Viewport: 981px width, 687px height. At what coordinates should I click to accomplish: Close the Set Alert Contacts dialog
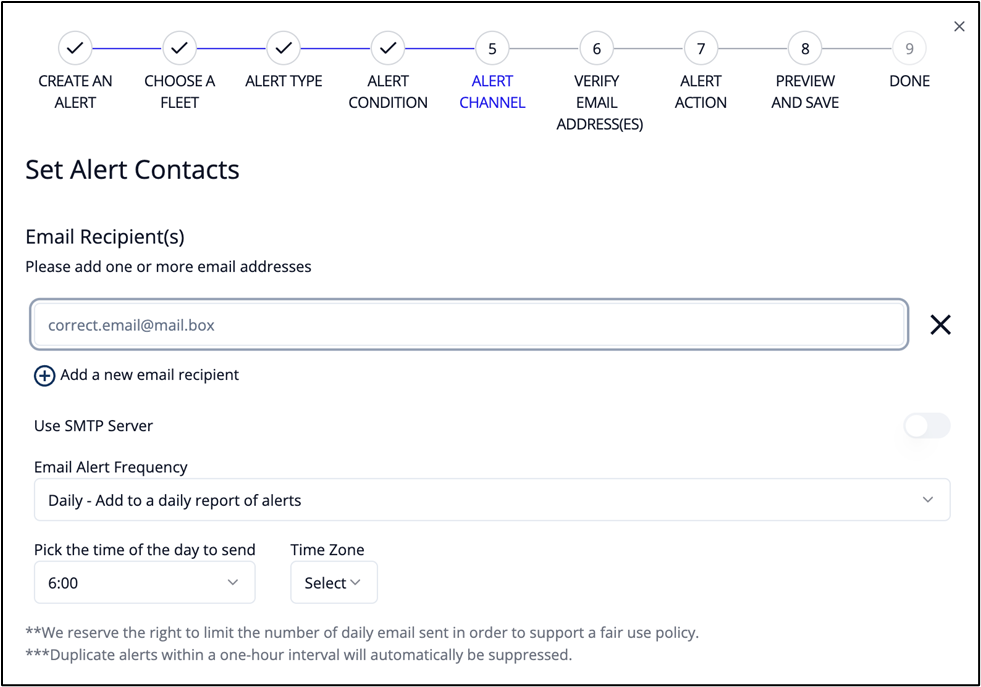point(959,26)
